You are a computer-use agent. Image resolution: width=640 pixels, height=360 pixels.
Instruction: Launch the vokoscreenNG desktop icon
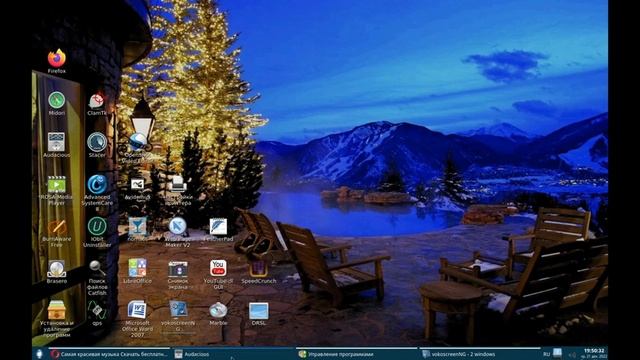coord(178,310)
